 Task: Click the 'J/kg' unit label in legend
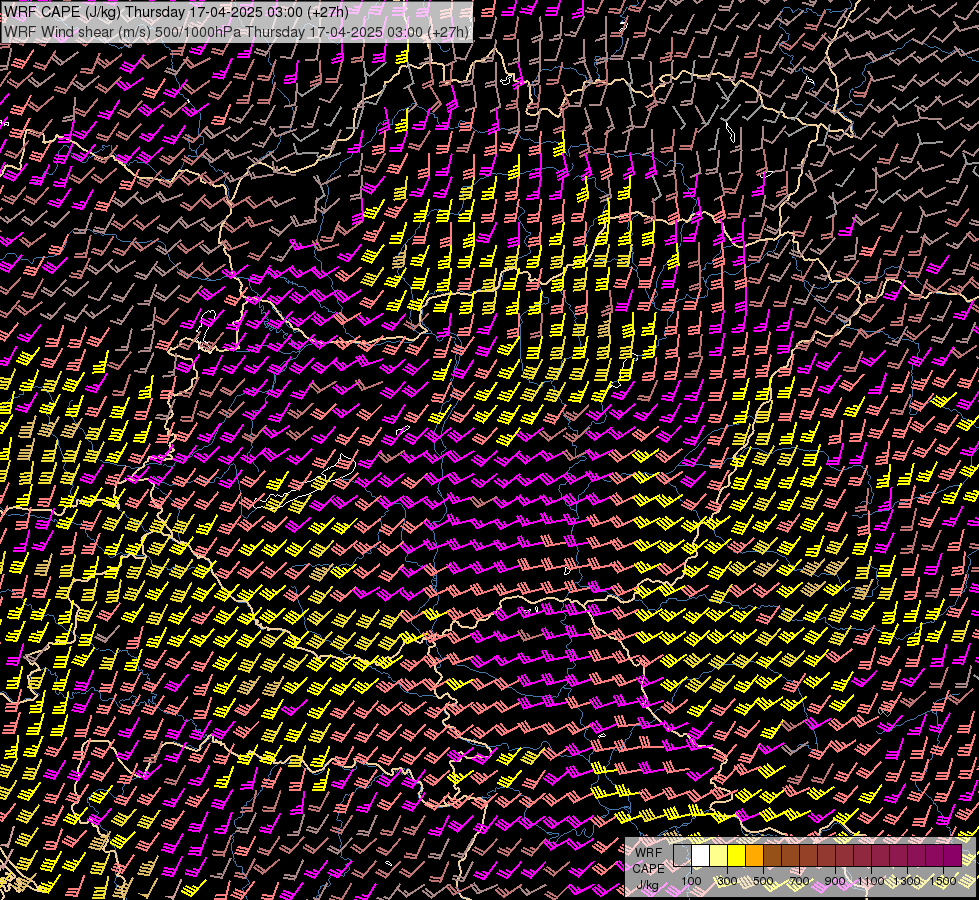tap(647, 884)
